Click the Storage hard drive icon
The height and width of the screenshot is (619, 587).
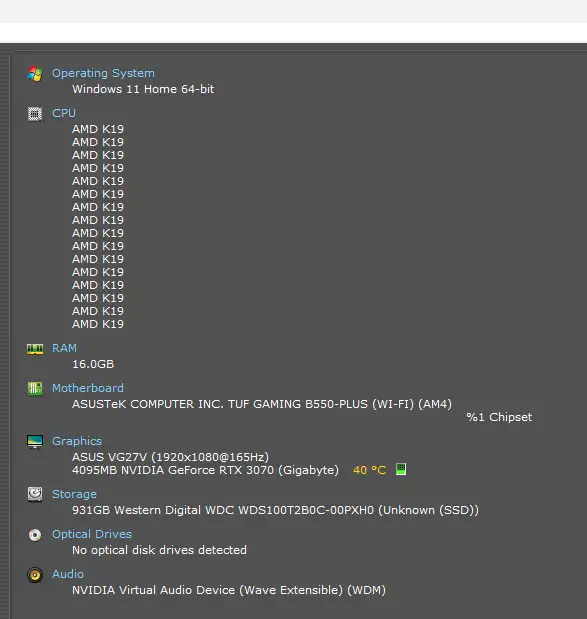(x=35, y=494)
